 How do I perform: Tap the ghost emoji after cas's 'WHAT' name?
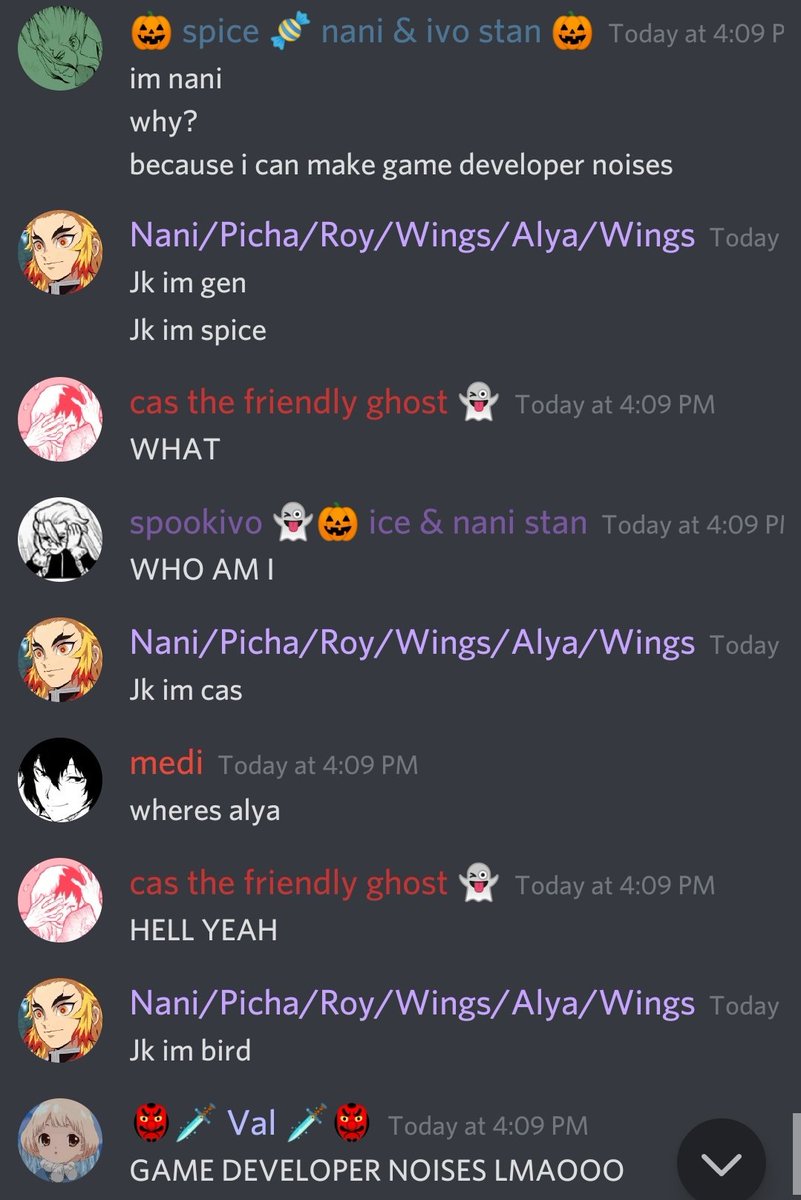click(478, 404)
